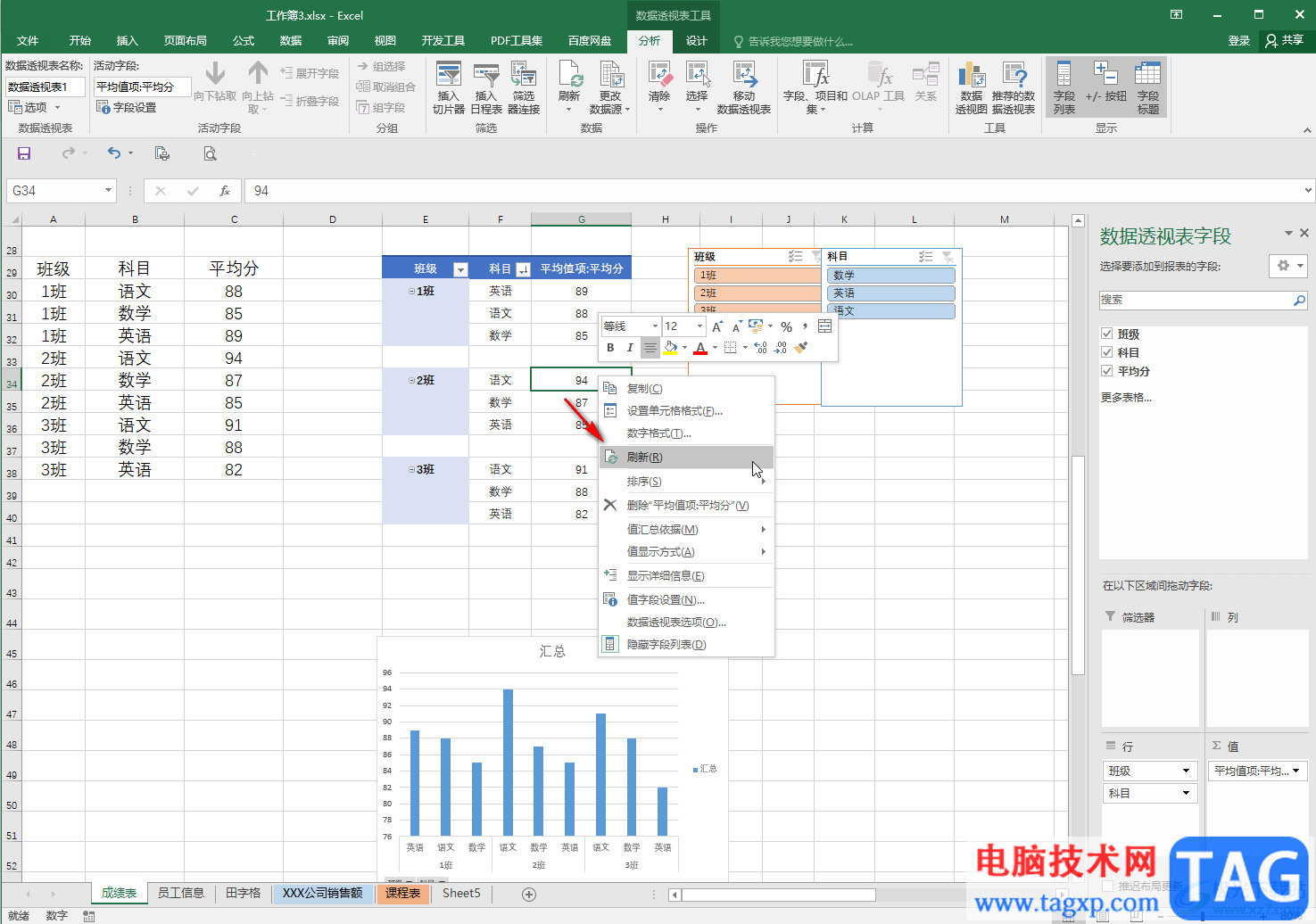Click the formula bar showing 94
Screen dimensions: 1316x924
pyautogui.click(x=773, y=191)
